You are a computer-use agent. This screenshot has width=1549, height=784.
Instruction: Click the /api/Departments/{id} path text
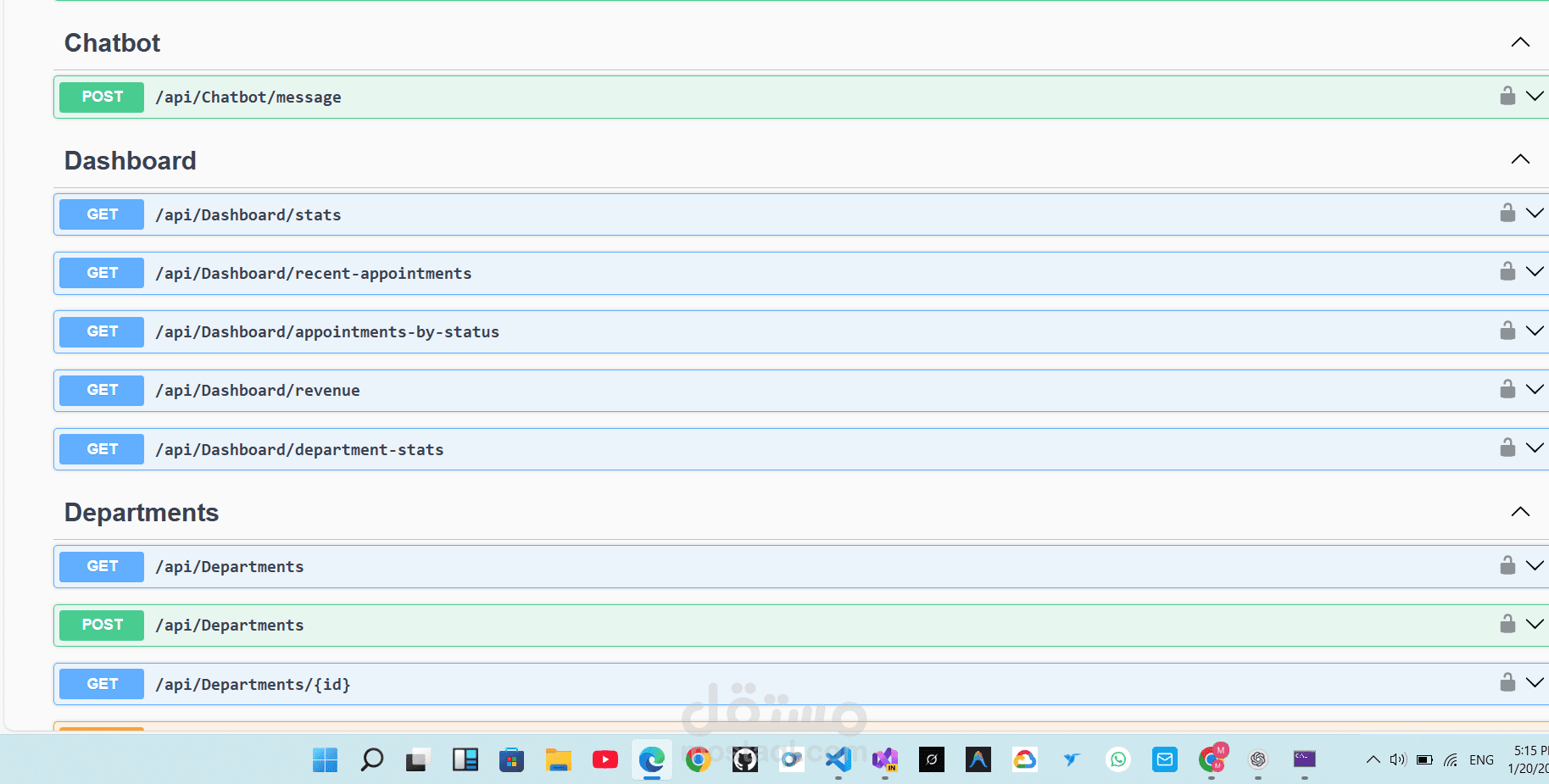pos(253,685)
